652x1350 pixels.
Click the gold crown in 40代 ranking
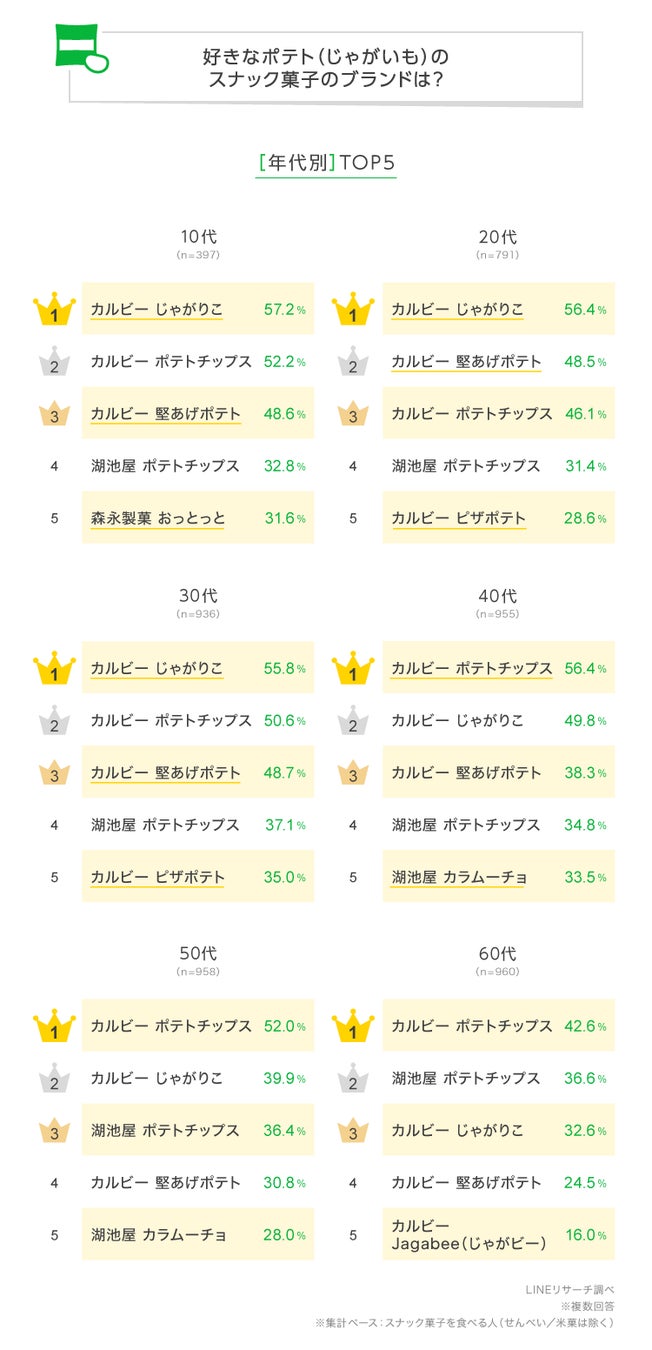[355, 669]
